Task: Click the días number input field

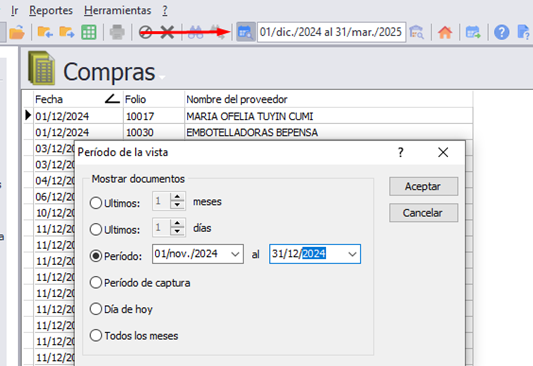Action: click(161, 227)
